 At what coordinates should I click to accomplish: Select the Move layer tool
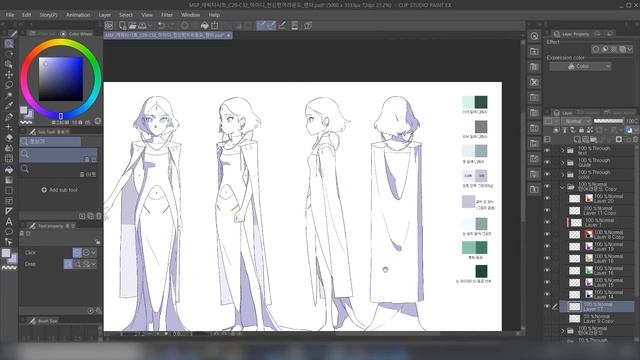9,75
